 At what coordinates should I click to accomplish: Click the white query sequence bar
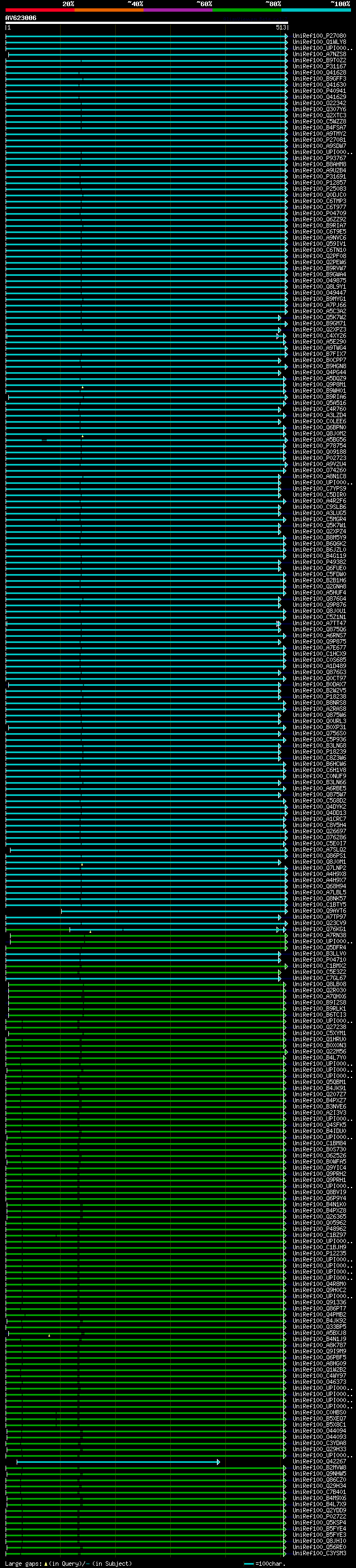click(x=147, y=22)
